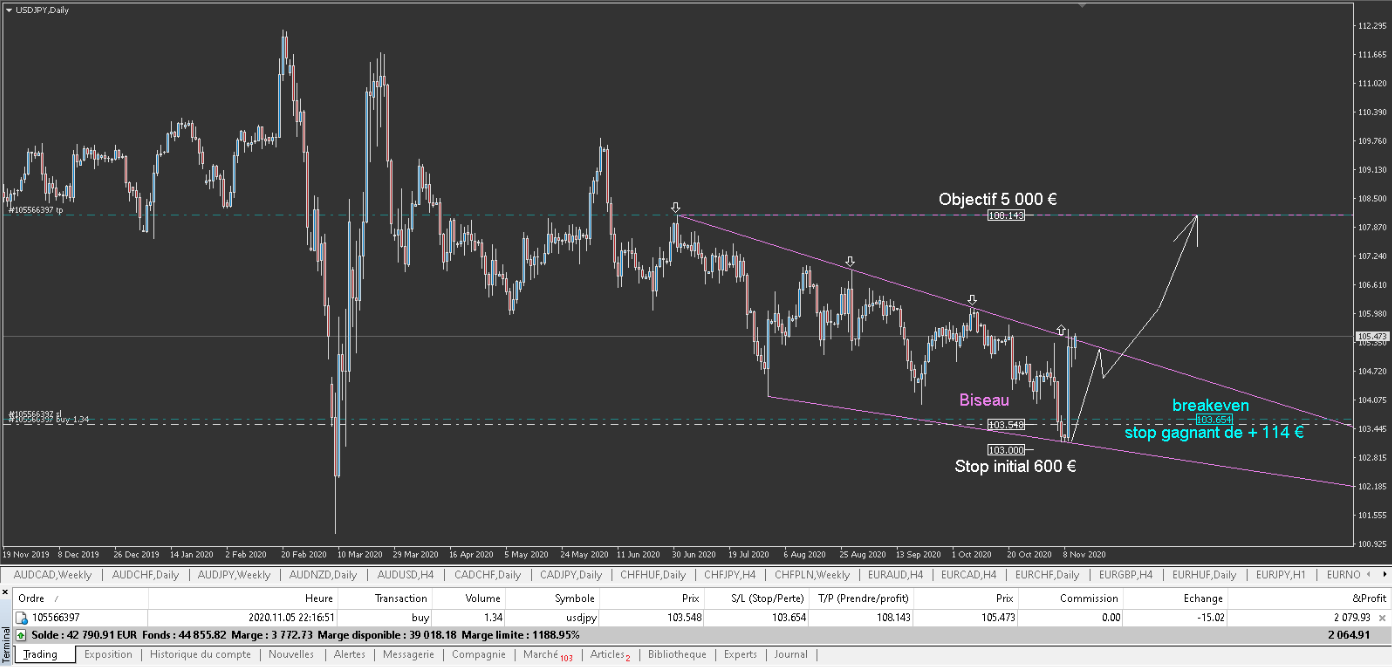Click the balance icon next to Solde

click(21, 635)
